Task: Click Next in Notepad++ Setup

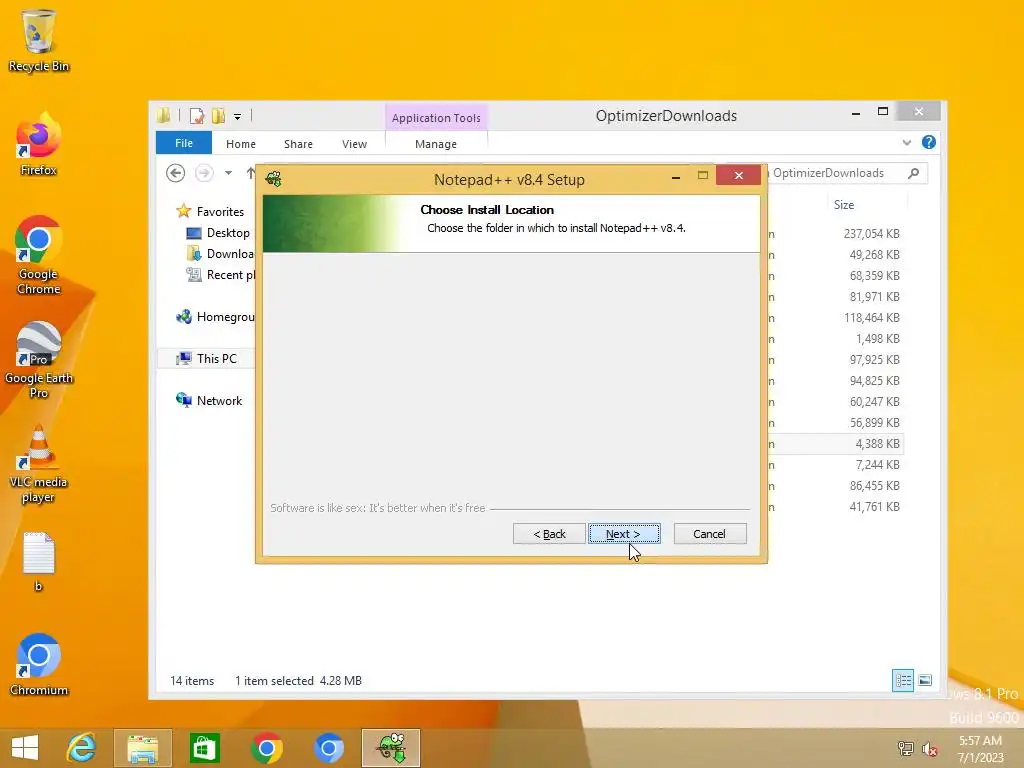Action: click(624, 534)
